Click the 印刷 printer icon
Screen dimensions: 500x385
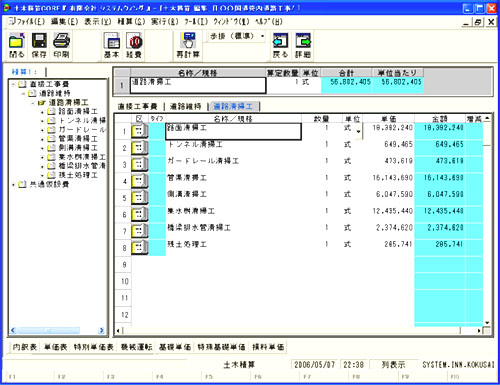(x=61, y=41)
